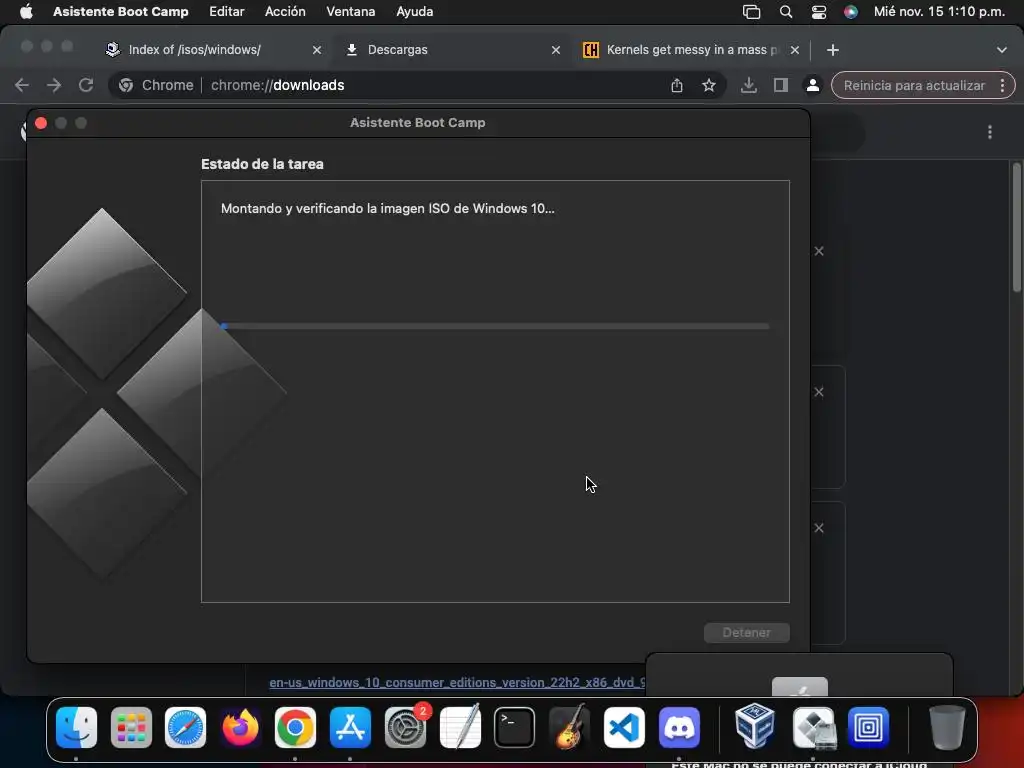Open Chrome profile icon
This screenshot has height=768, width=1024.
pyautogui.click(x=812, y=86)
